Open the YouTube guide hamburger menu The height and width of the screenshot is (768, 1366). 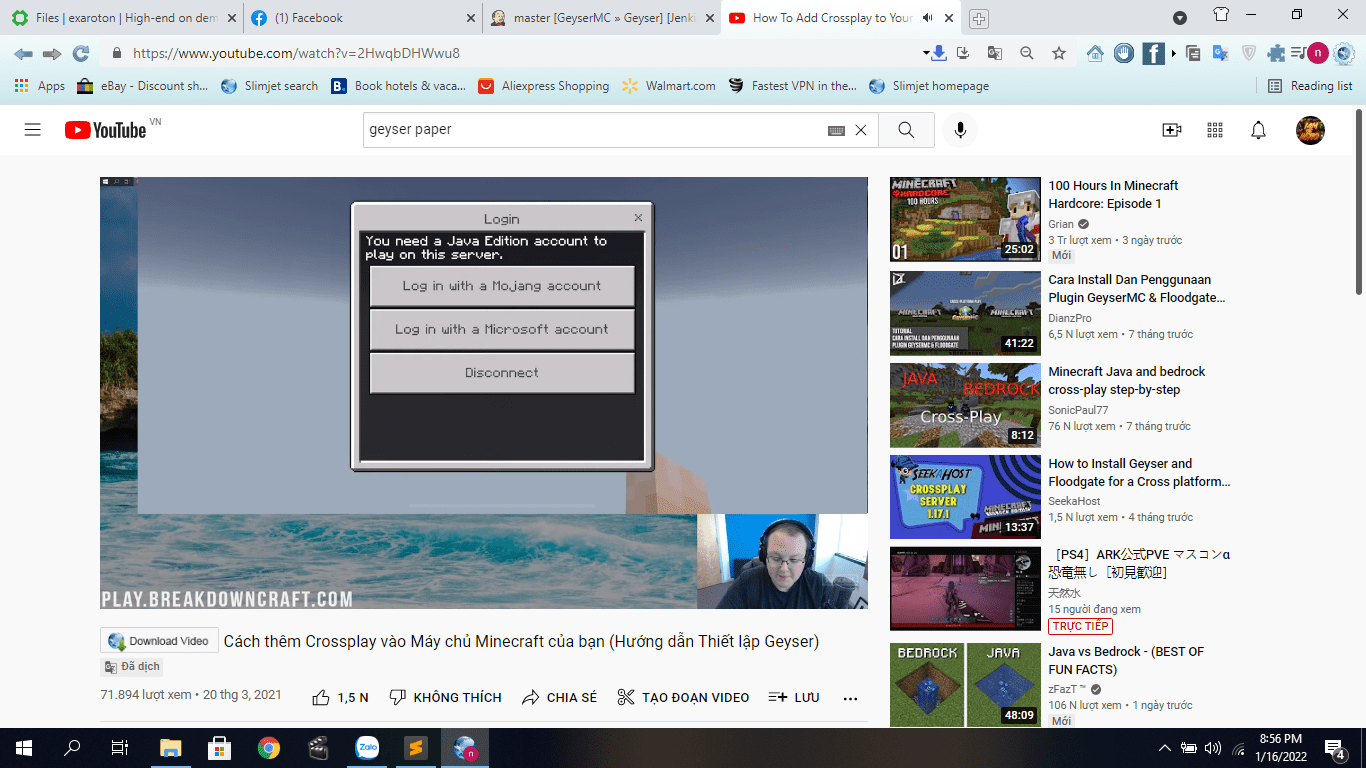[x=33, y=130]
